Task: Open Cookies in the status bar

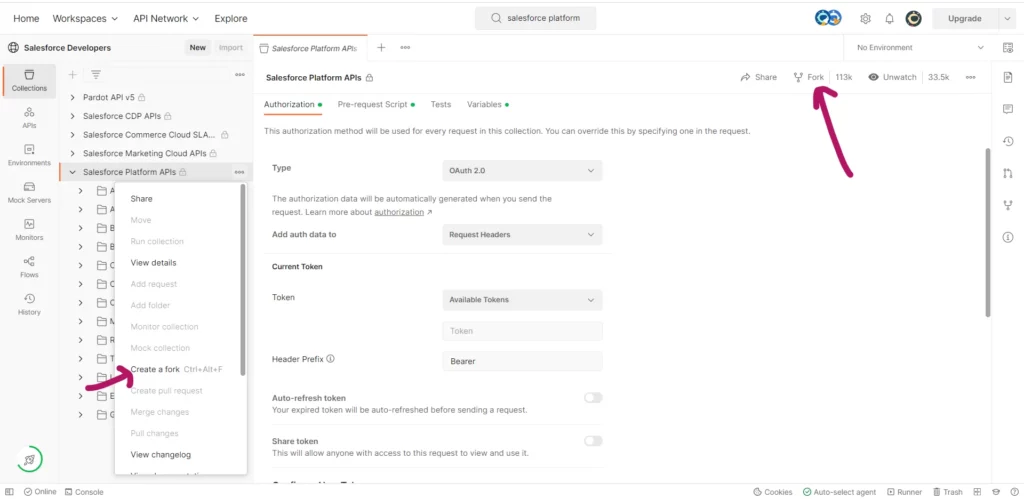Action: click(x=773, y=492)
